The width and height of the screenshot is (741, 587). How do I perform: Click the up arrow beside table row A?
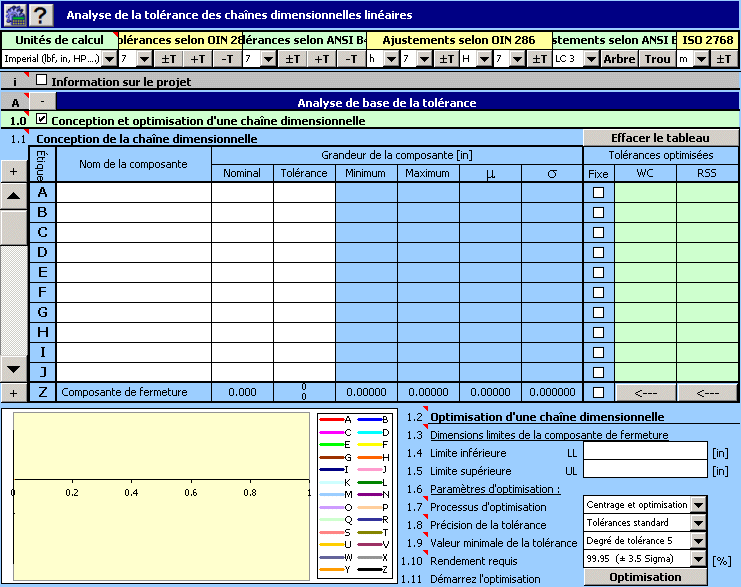(x=14, y=195)
